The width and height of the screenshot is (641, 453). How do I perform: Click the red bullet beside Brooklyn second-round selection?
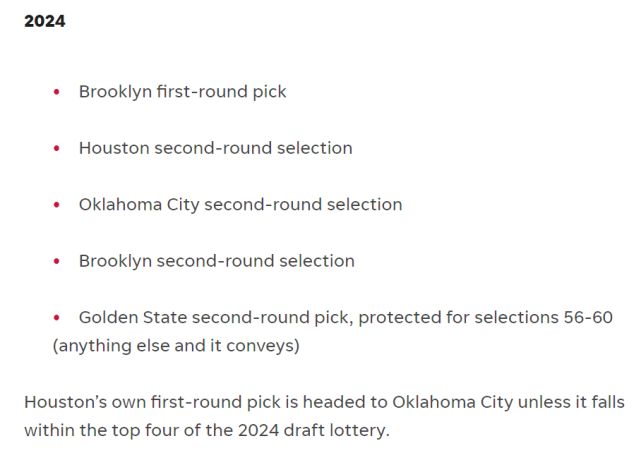57,261
